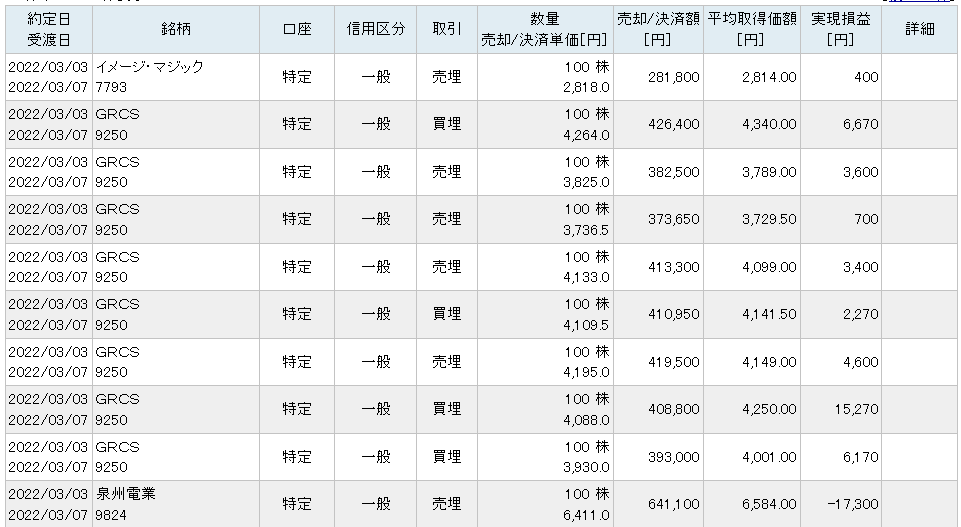Viewport: 961px width, 527px height.
Task: Click the 信用区分 column header
Action: [376, 29]
